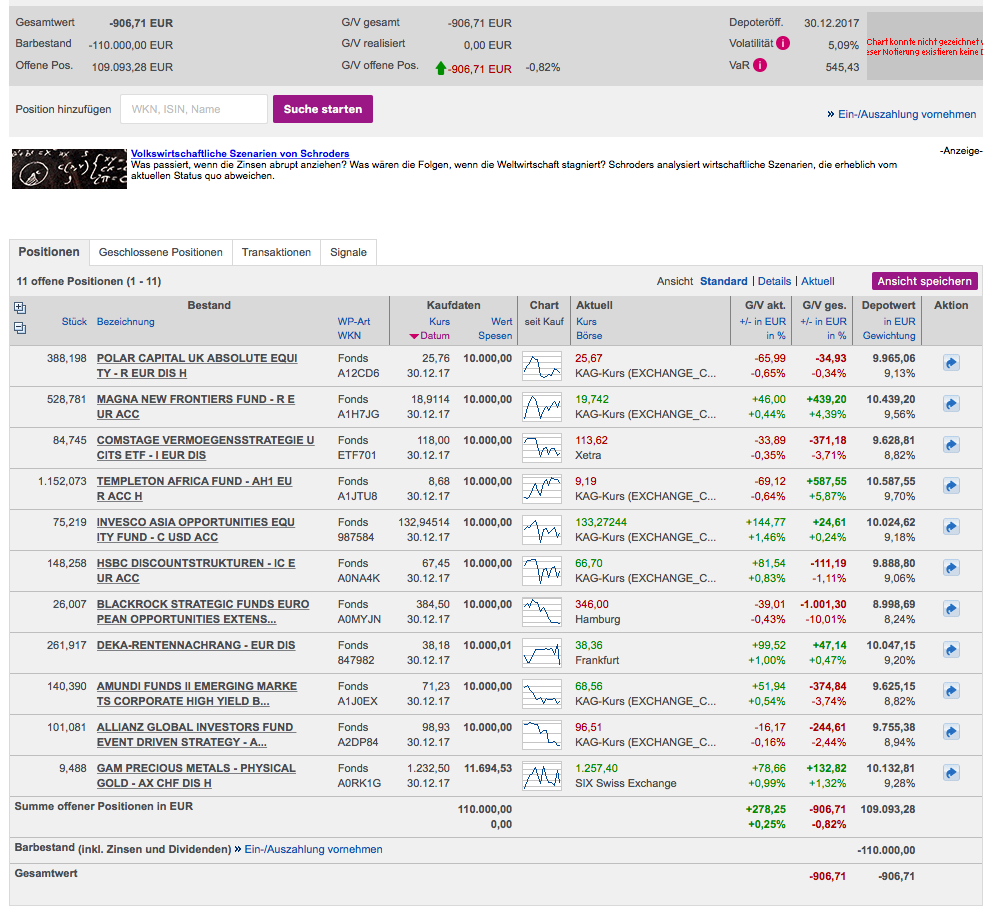Image resolution: width=986 pixels, height=908 pixels.
Task: Open chart thumbnail for Deka-Rentennachrang
Action: coord(541,653)
